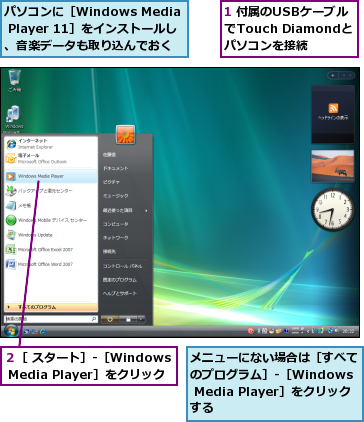Click the Internet Explorer icon in Start menu
This screenshot has height=422, width=364.
[11, 144]
